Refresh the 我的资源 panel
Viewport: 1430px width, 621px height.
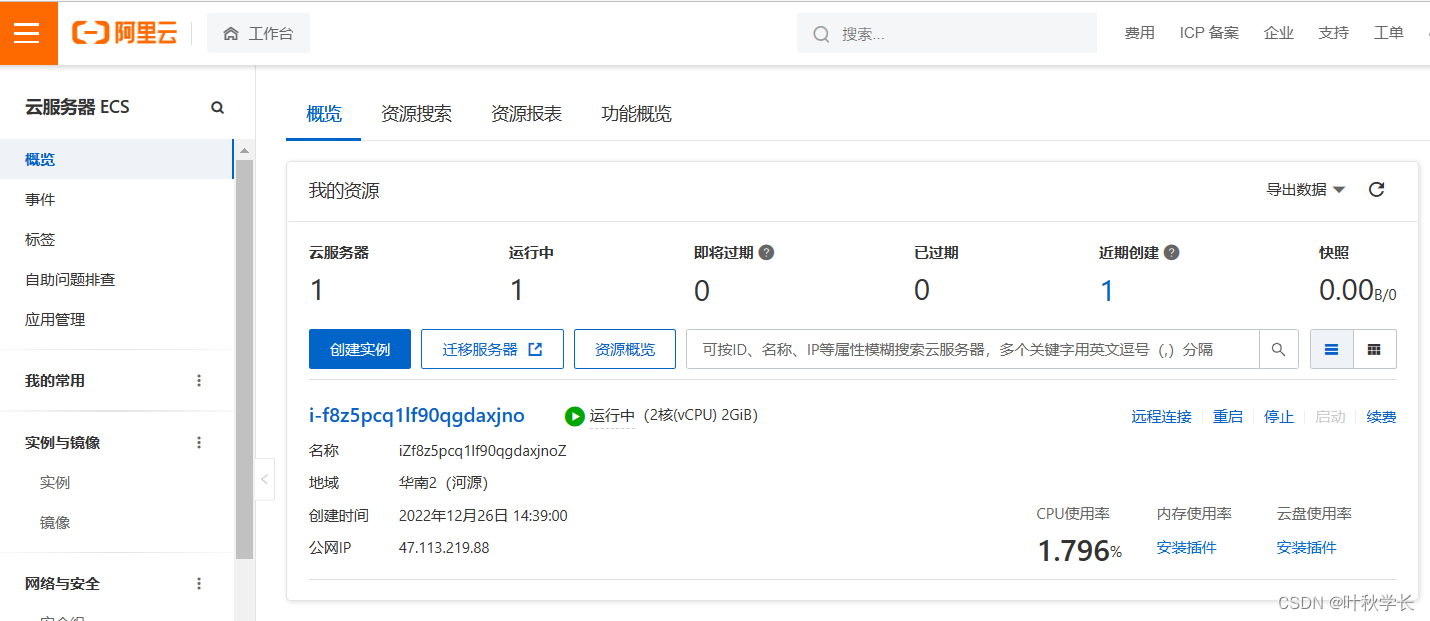1376,190
